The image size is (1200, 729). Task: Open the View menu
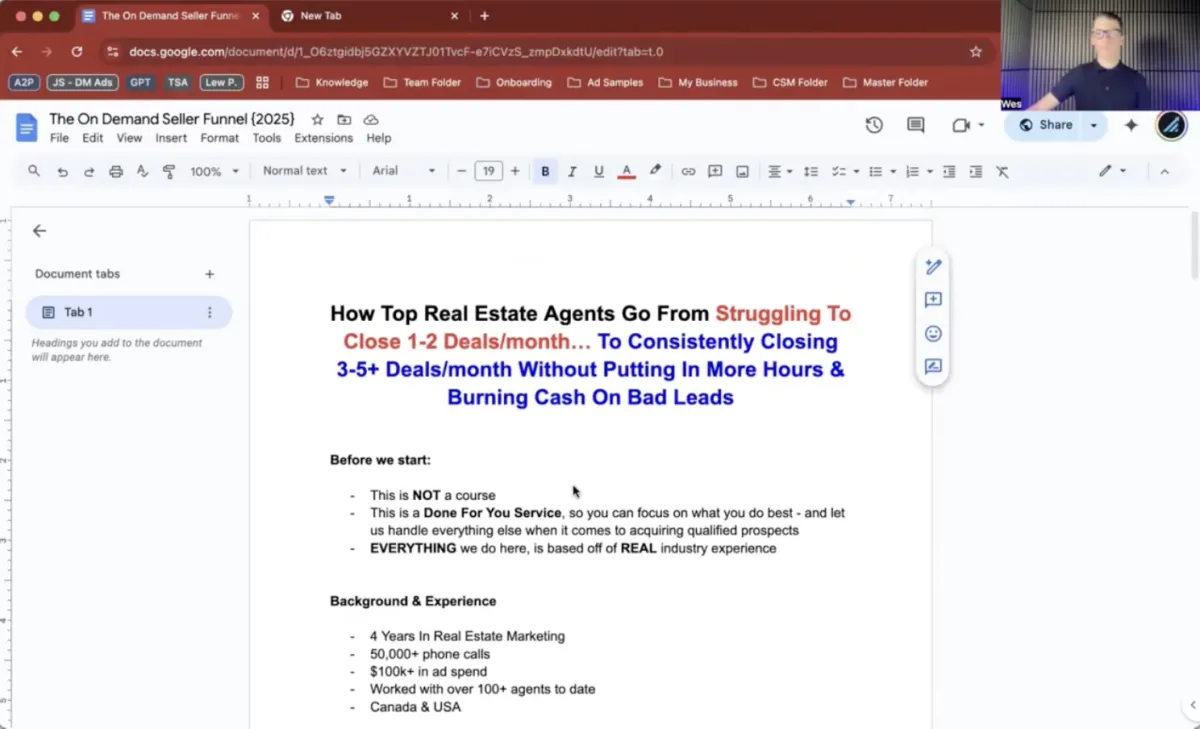tap(129, 138)
